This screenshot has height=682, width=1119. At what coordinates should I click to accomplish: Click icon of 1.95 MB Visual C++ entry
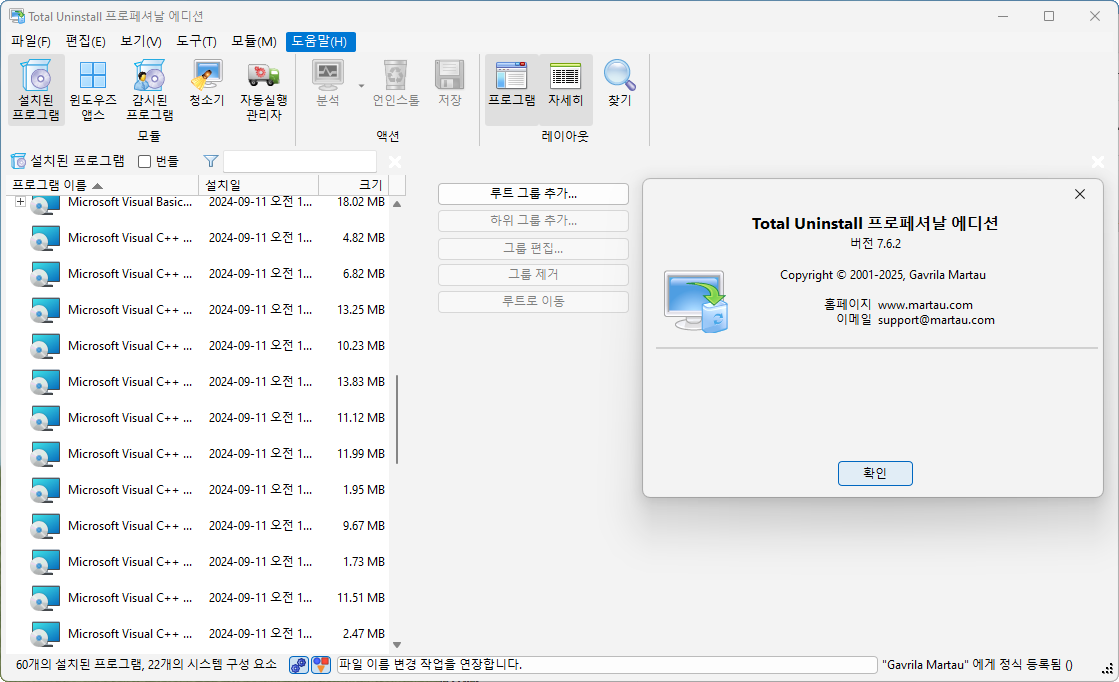[45, 489]
